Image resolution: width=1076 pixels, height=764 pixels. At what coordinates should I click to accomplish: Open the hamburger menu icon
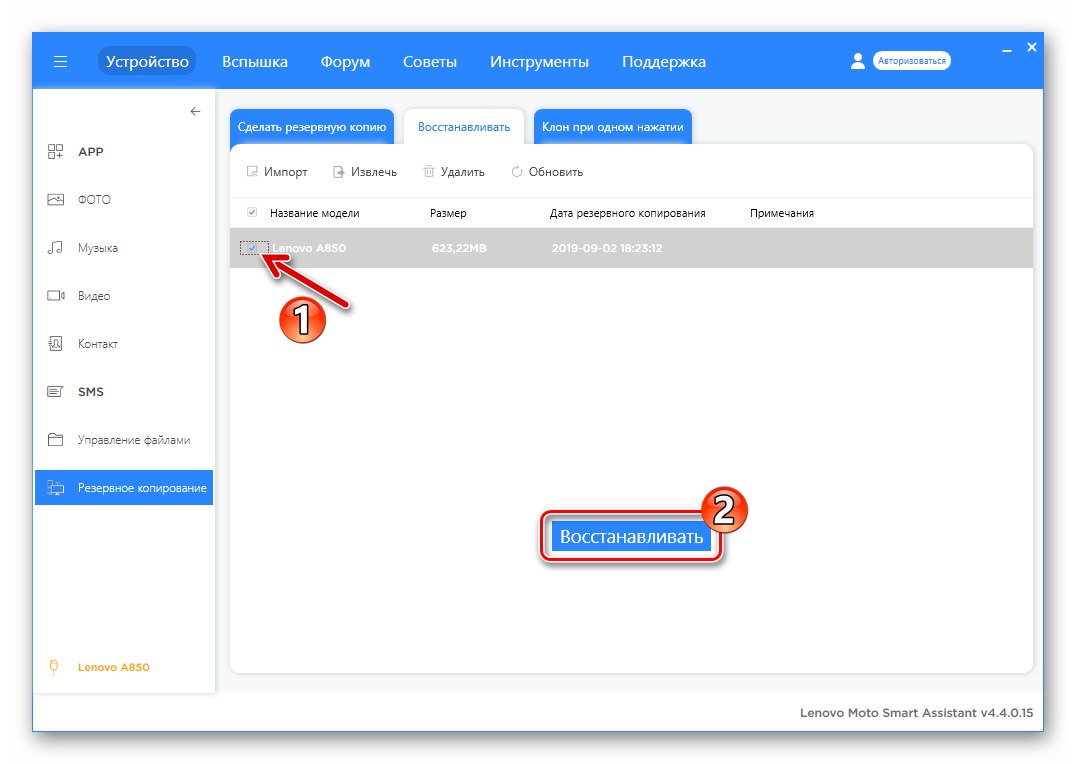click(x=60, y=62)
